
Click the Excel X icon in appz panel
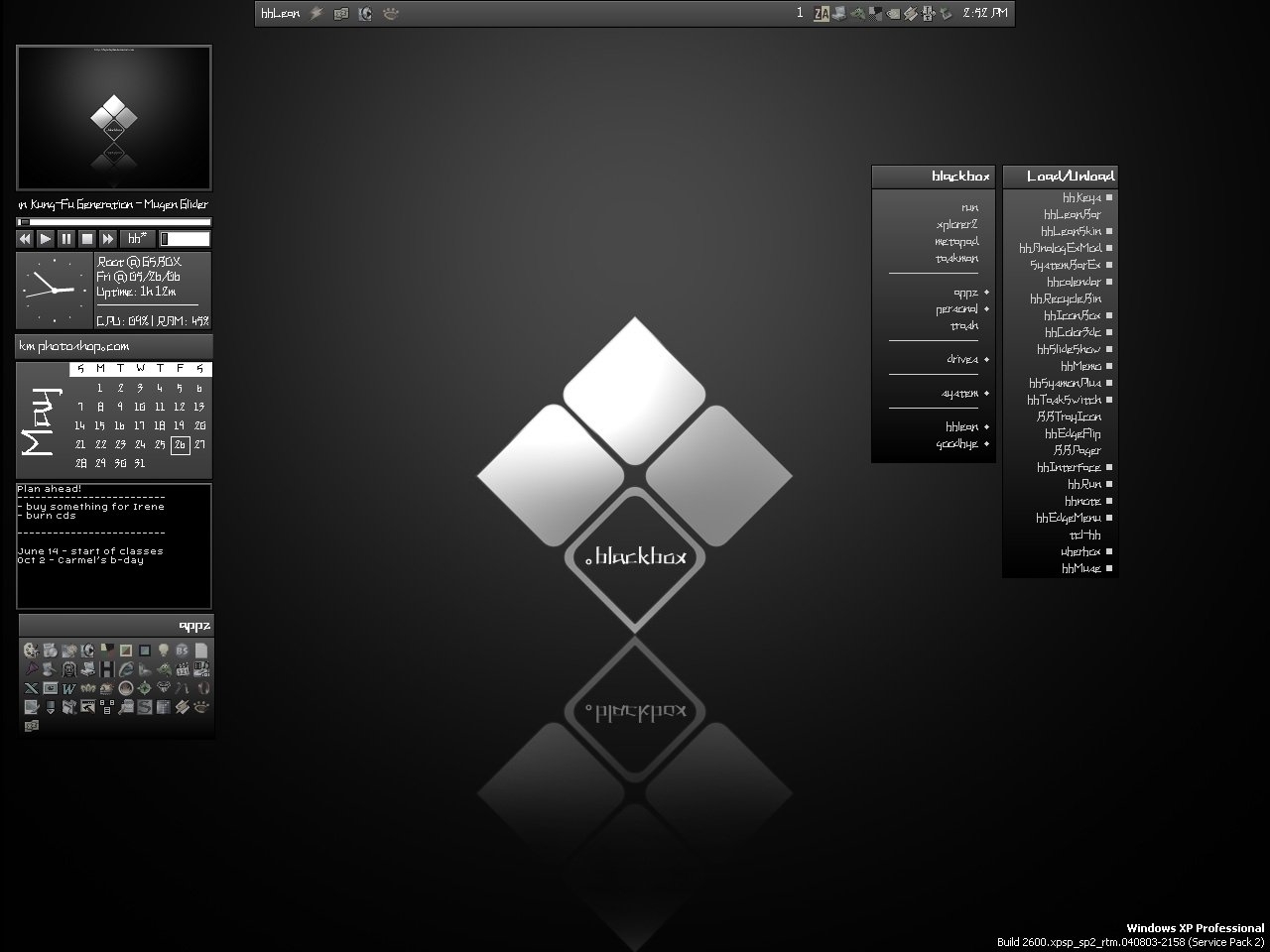pyautogui.click(x=31, y=688)
